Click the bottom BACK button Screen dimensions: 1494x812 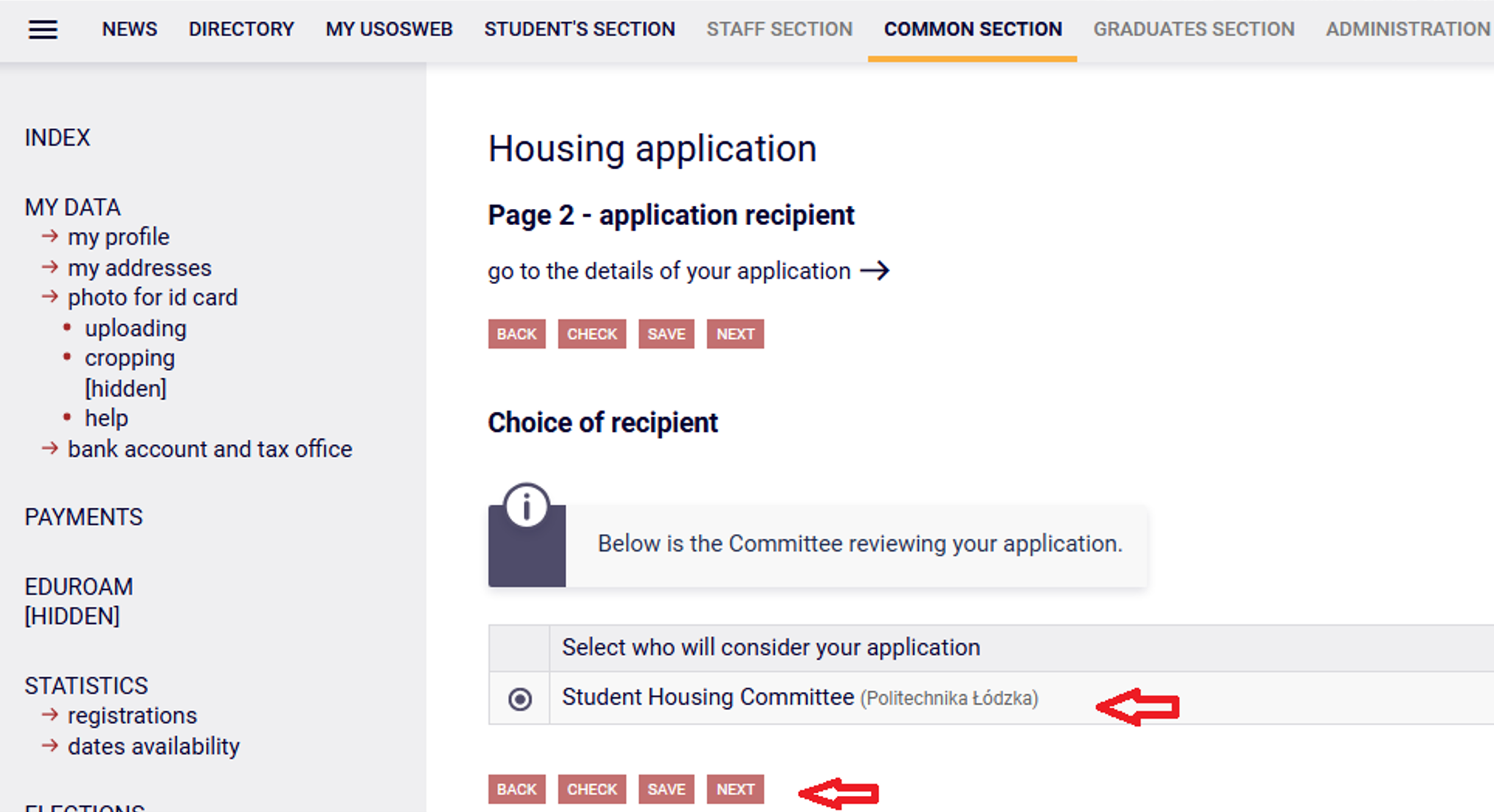coord(517,789)
